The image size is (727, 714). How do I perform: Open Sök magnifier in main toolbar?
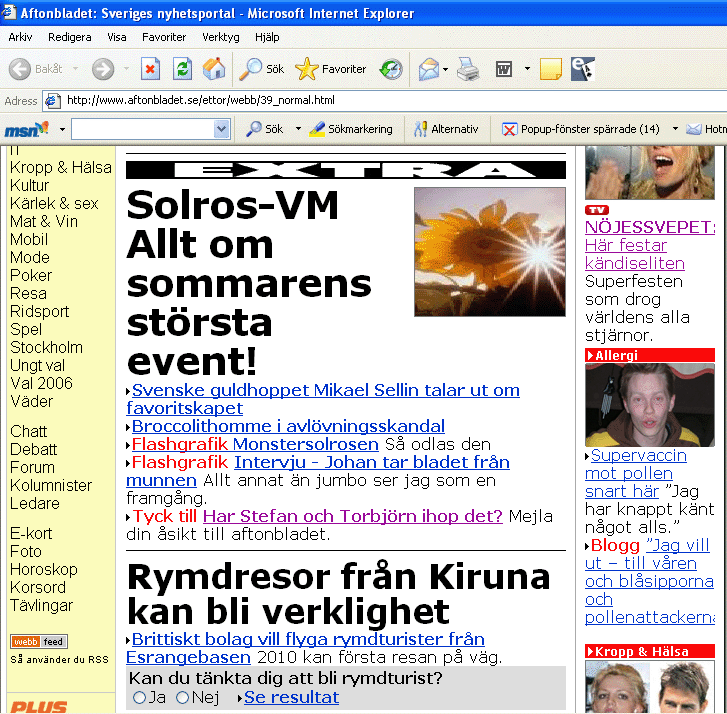tap(261, 70)
